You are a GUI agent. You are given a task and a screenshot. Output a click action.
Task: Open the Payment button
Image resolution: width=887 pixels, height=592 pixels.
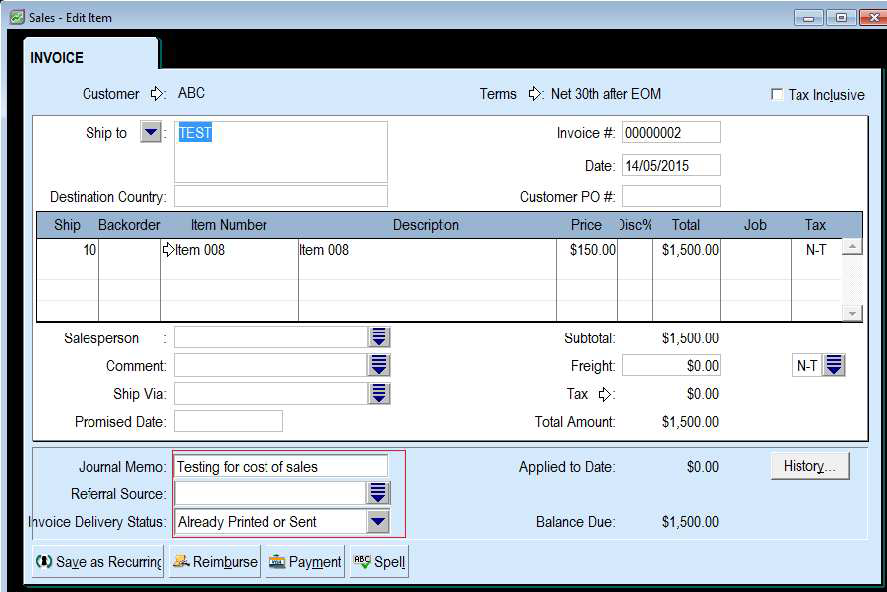(305, 562)
